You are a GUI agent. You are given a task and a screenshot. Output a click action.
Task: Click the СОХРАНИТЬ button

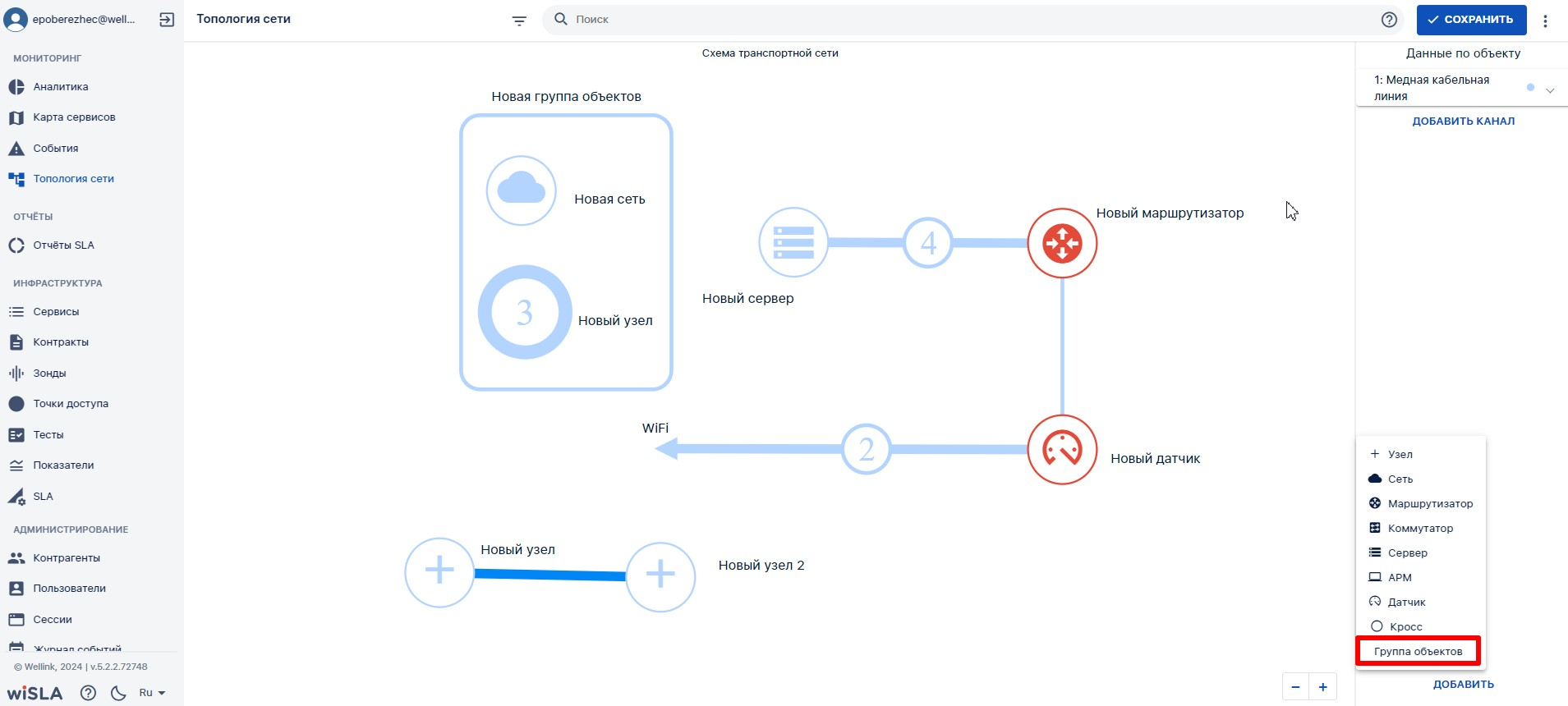click(x=1471, y=20)
